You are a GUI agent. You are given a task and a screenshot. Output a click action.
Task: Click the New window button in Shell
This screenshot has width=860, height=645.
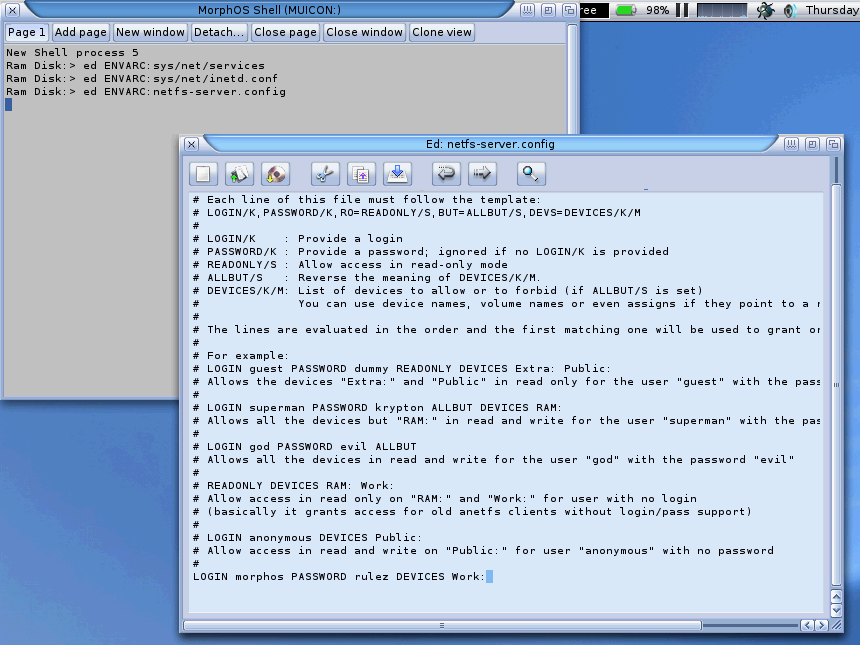pos(150,32)
